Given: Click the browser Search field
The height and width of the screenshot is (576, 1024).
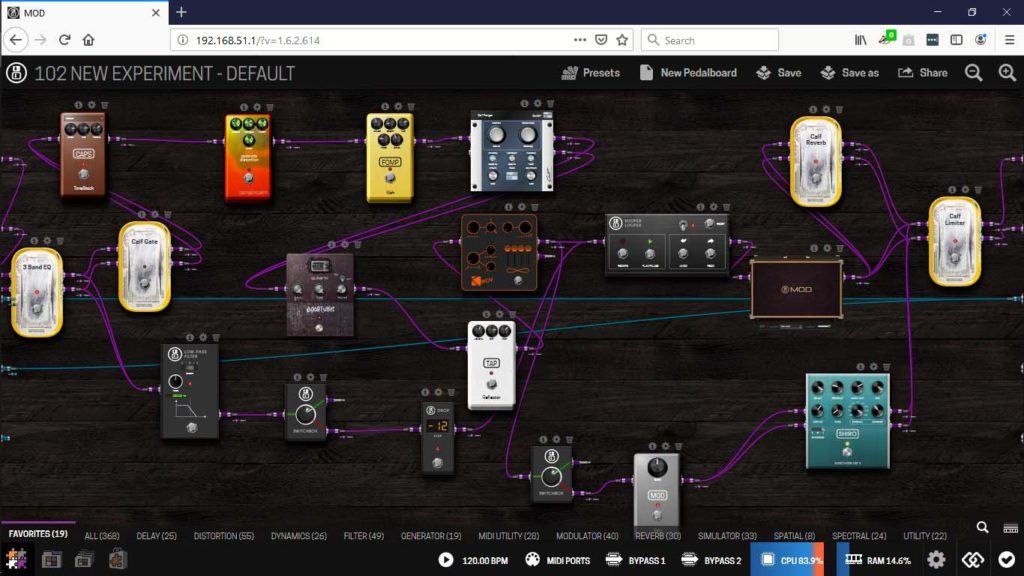Looking at the screenshot, I should (710, 40).
